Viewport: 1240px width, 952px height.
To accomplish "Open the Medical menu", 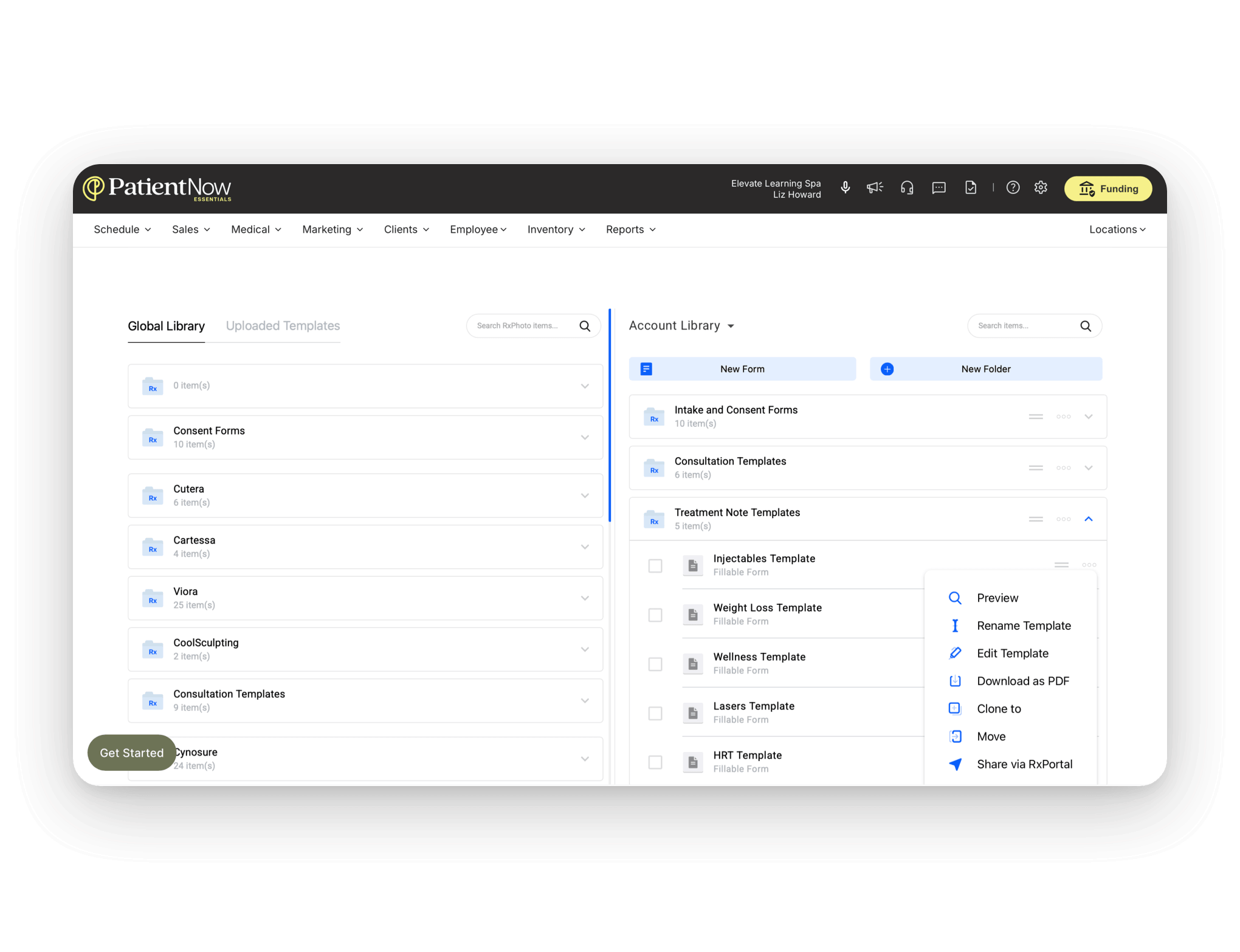I will pos(256,230).
